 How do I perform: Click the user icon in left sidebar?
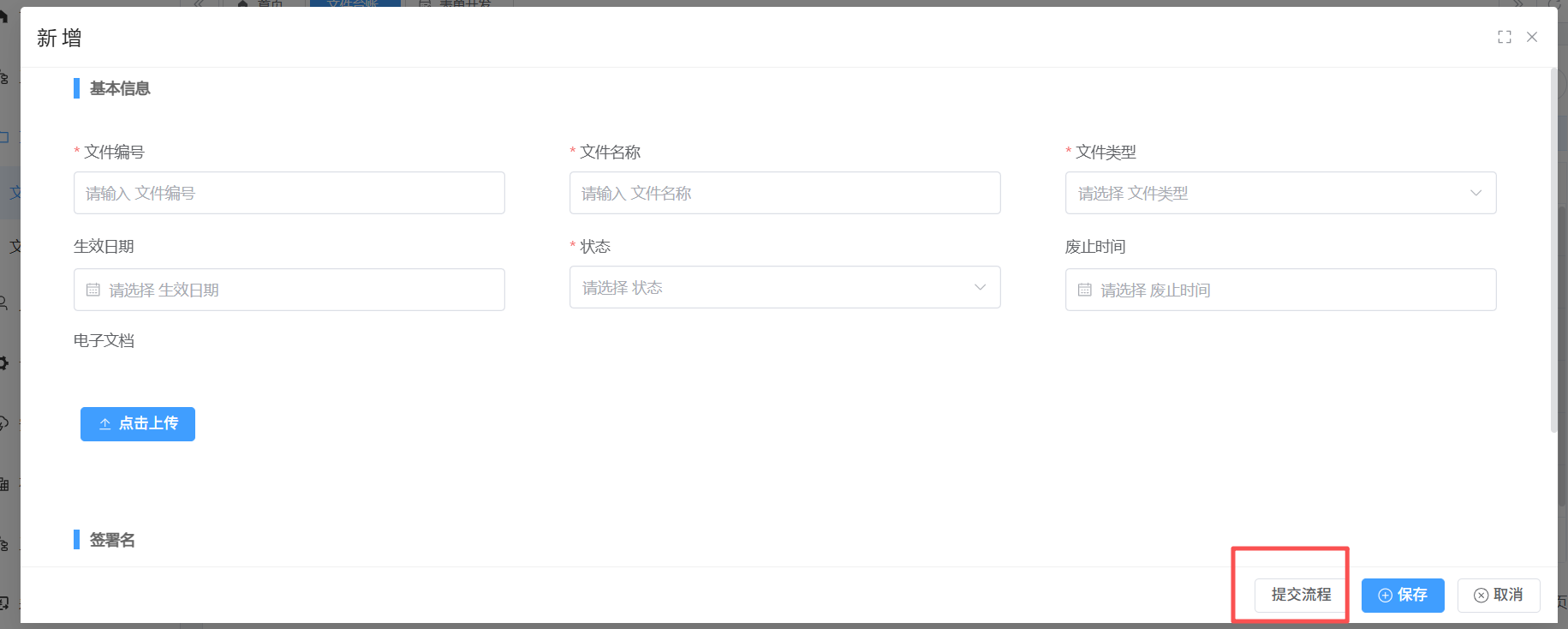click(x=4, y=303)
